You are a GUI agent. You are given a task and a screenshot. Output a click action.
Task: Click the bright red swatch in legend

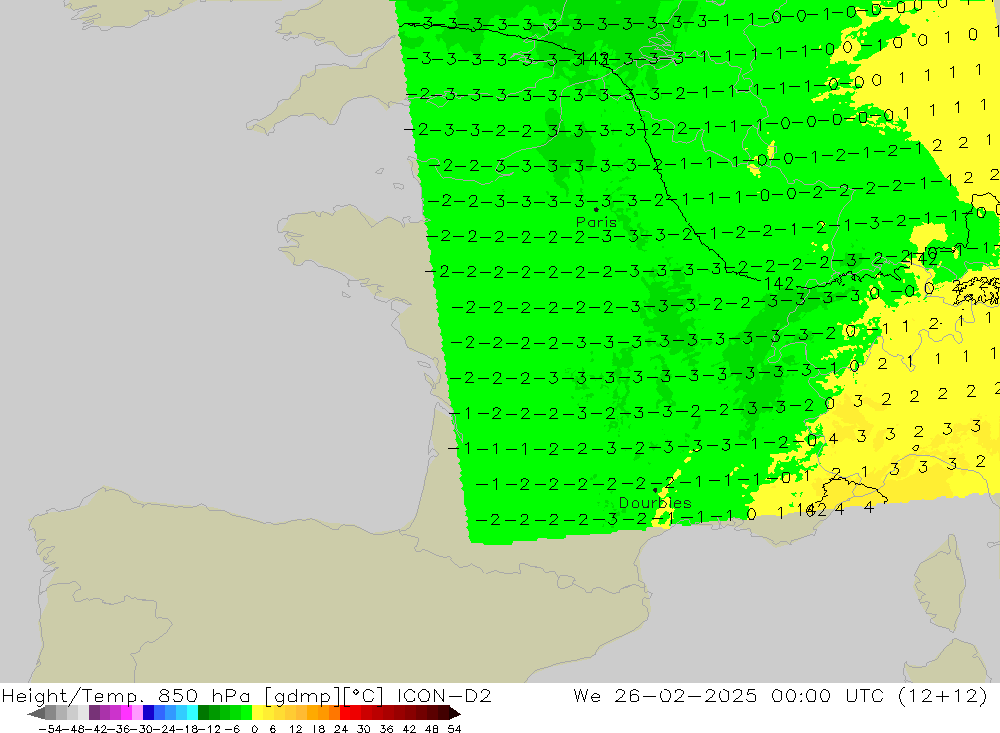(x=345, y=713)
